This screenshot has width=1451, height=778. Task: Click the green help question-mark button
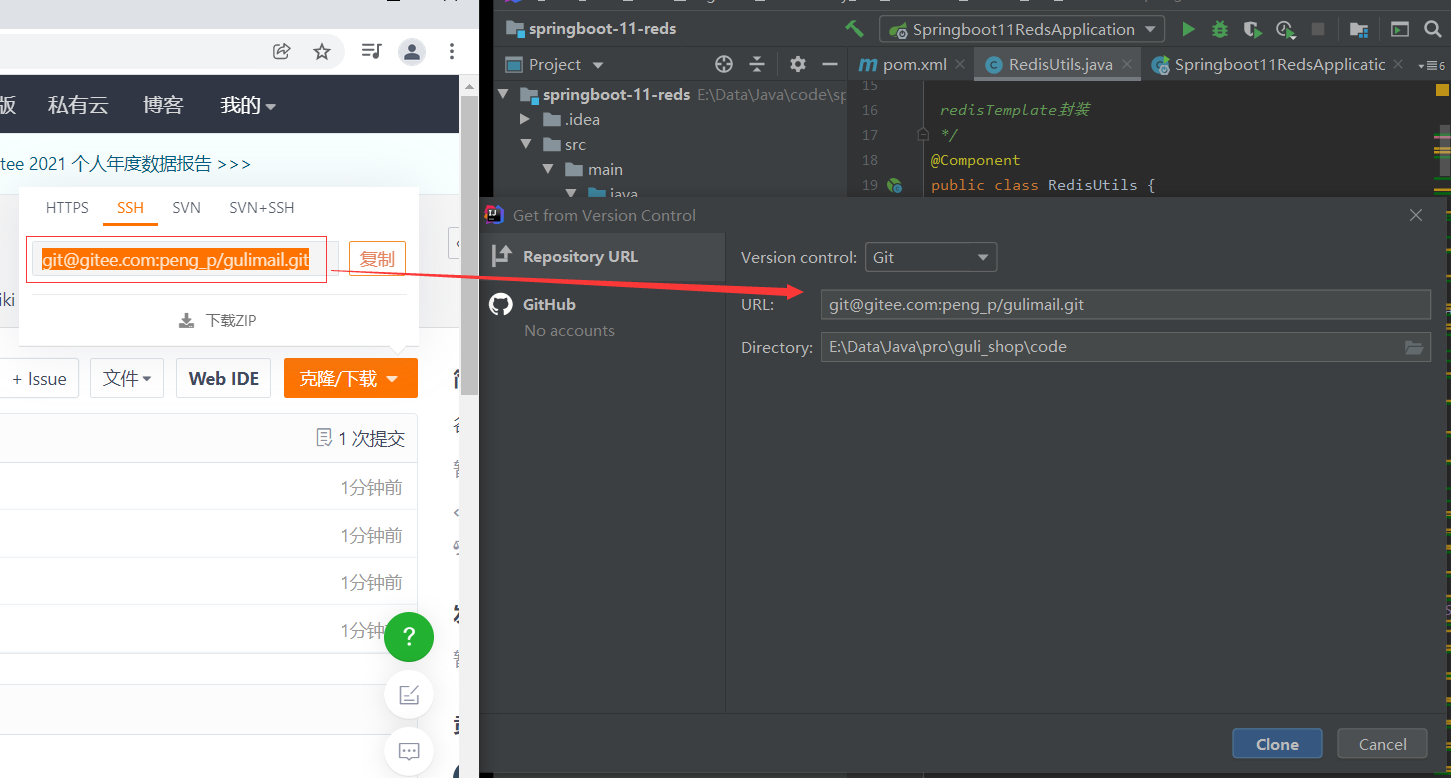click(x=409, y=636)
